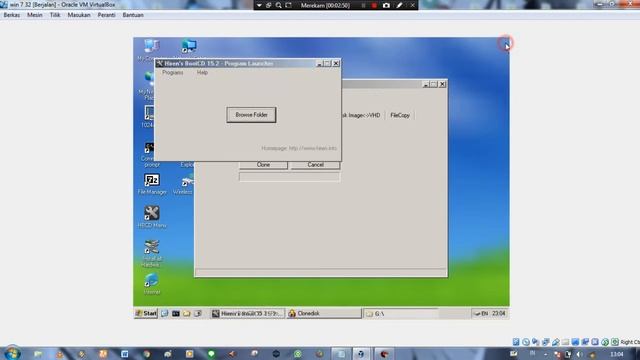The height and width of the screenshot is (360, 640).
Task: Click the guest Start button
Action: point(146,313)
